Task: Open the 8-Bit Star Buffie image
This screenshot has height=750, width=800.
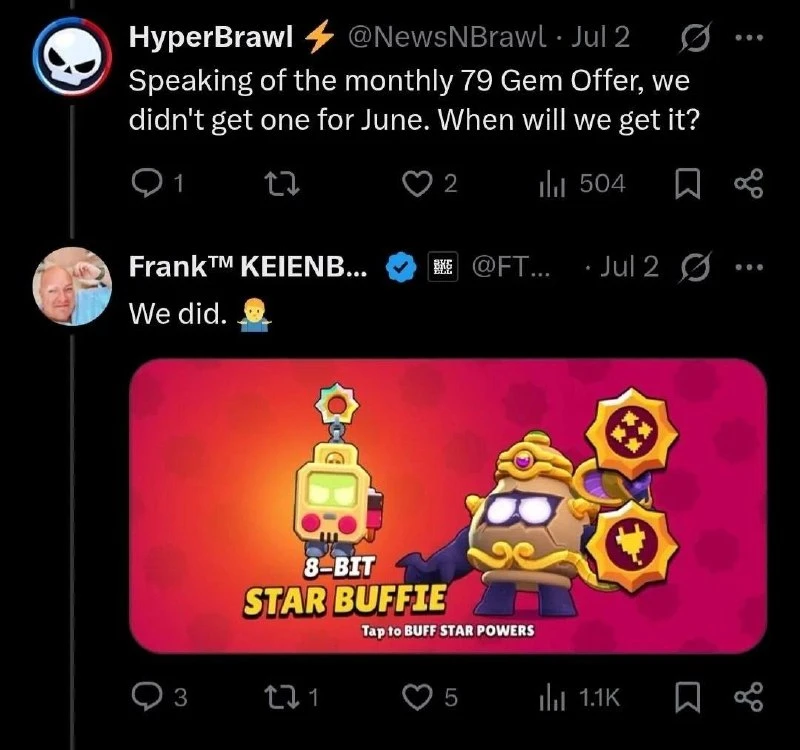Action: (x=448, y=506)
